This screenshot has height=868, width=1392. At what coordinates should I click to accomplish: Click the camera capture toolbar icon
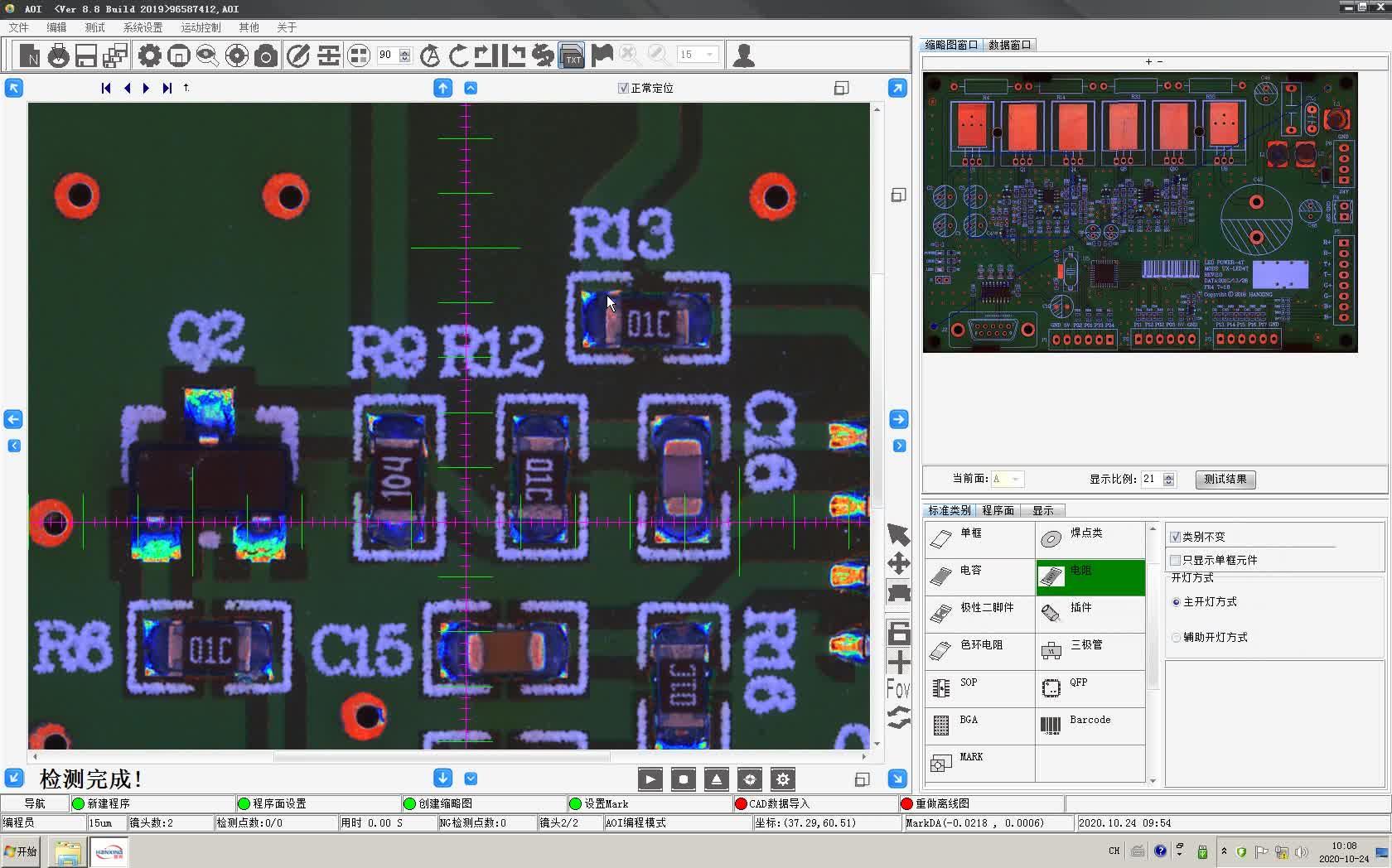click(x=266, y=55)
